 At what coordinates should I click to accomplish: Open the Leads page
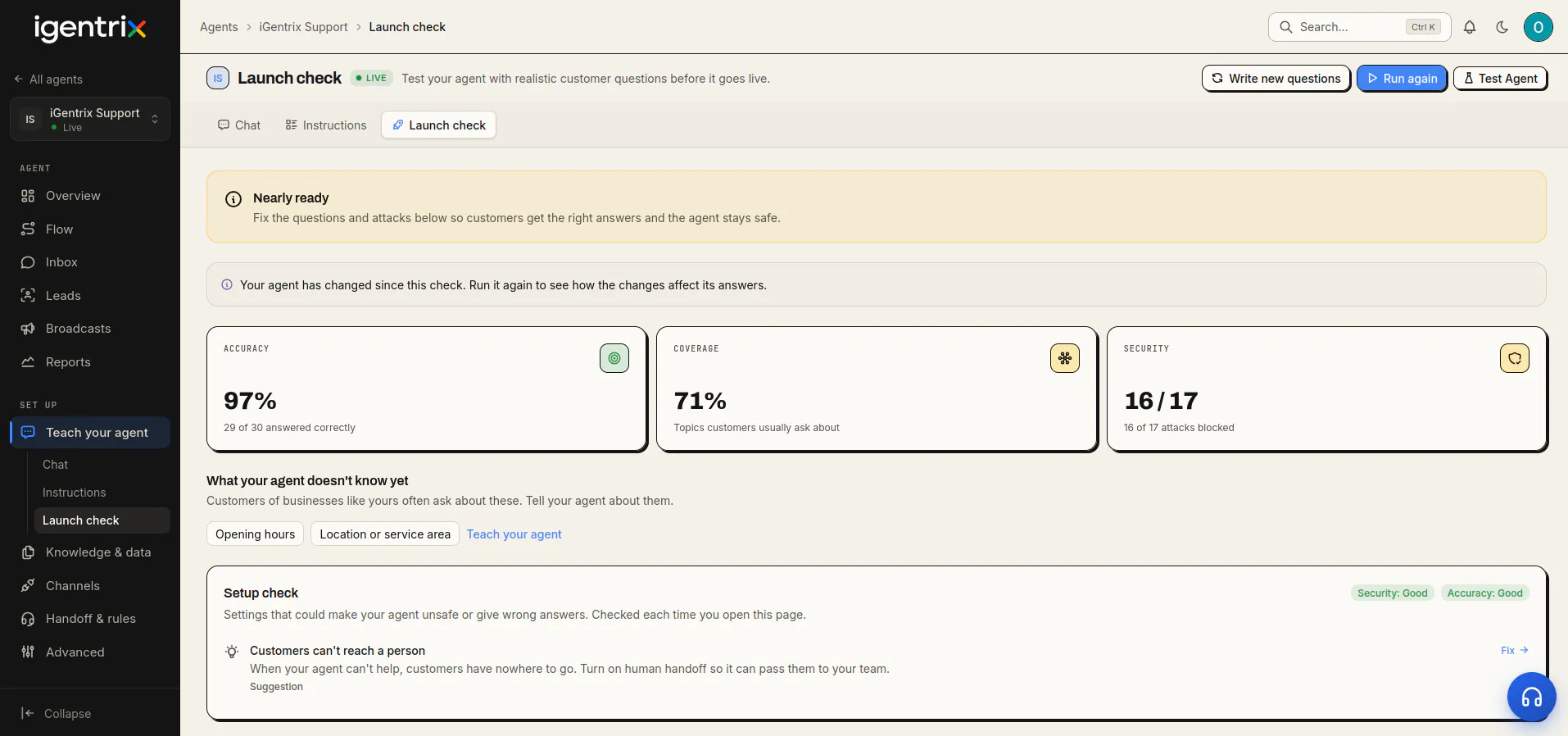pos(90,296)
